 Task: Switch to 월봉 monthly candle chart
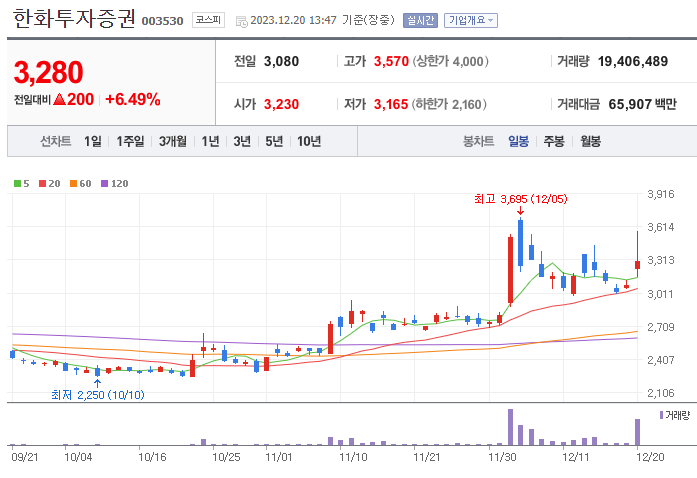coord(590,141)
